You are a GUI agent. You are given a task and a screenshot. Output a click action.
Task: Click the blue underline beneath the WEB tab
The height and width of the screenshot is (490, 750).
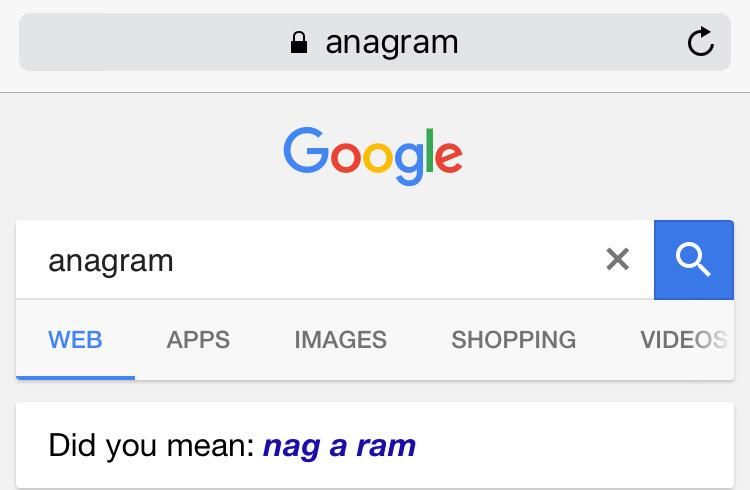(75, 377)
